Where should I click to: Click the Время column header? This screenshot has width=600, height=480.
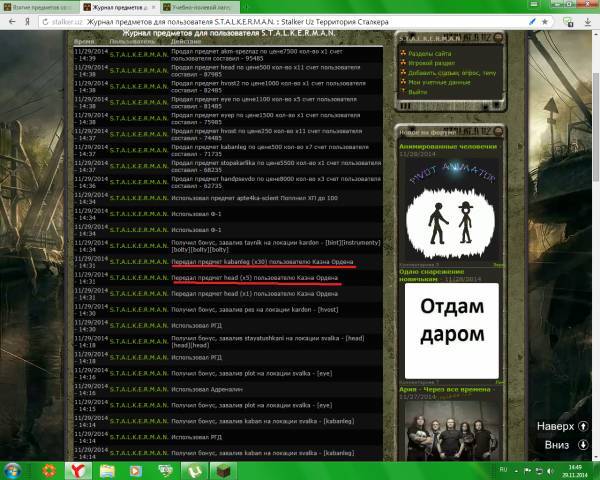click(84, 41)
